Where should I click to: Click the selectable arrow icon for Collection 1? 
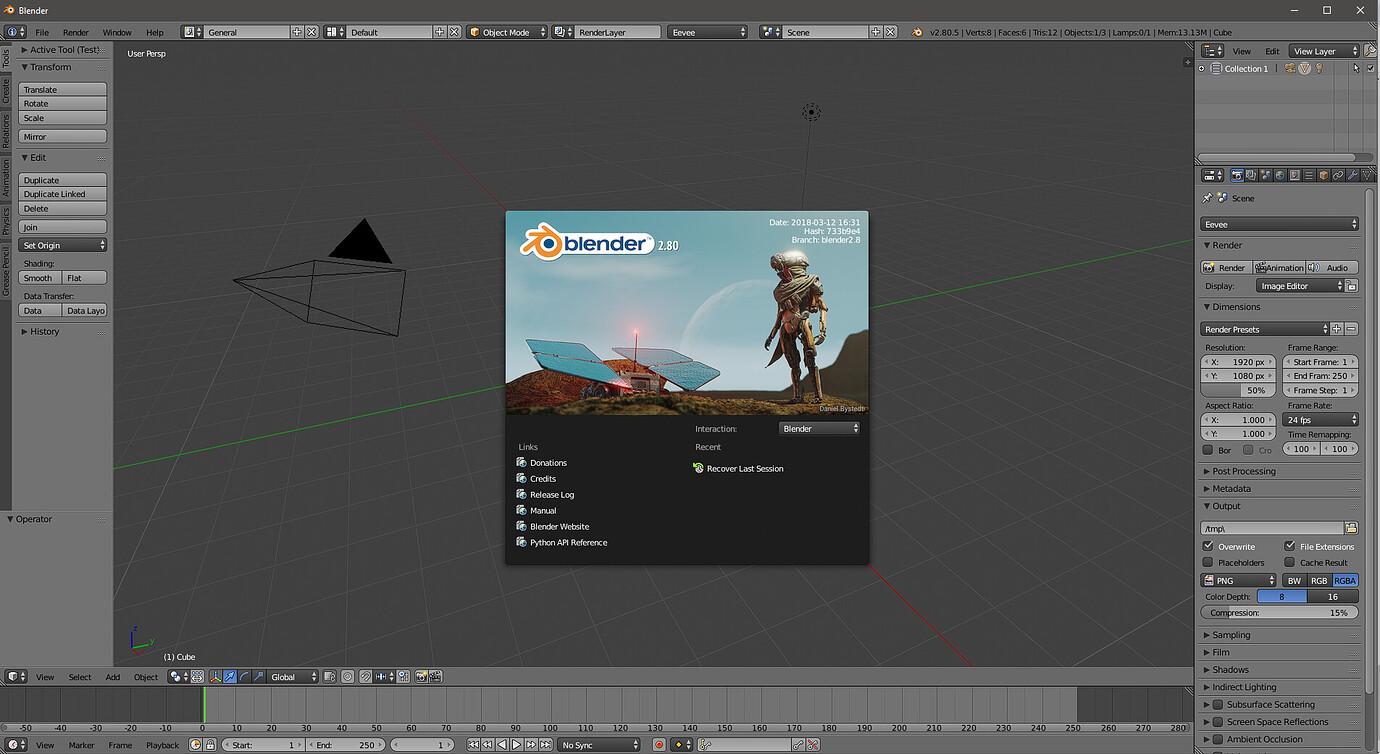[x=1357, y=68]
